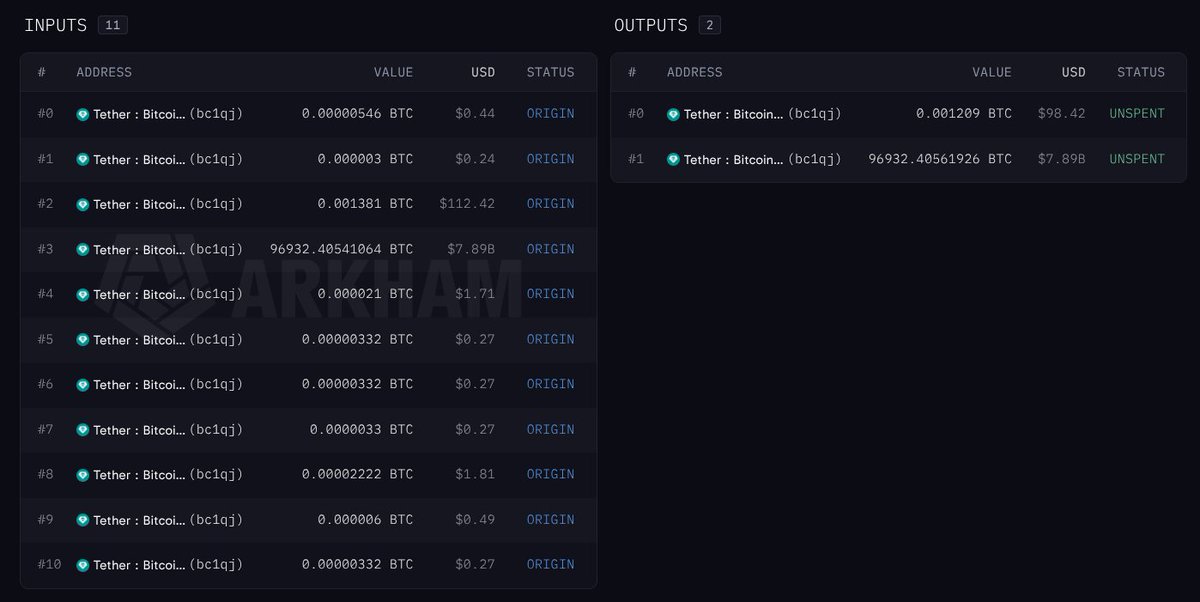Click UNSPENT status of output #1
This screenshot has width=1200, height=602.
(x=1137, y=159)
